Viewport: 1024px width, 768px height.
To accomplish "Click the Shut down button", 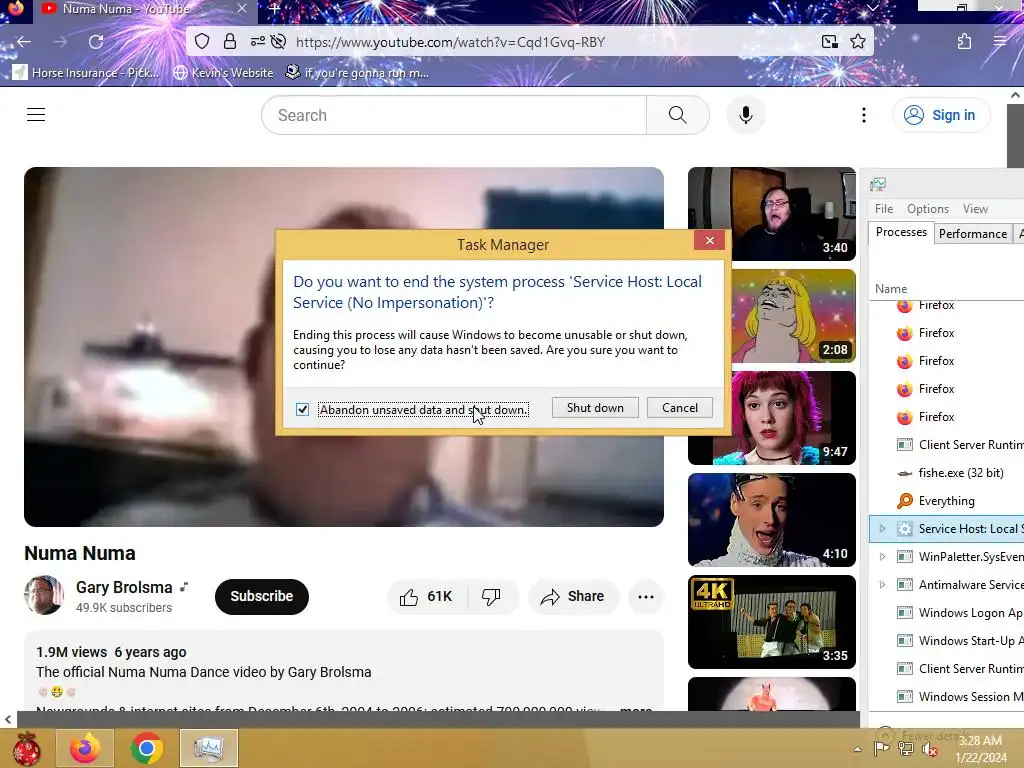I will [595, 408].
